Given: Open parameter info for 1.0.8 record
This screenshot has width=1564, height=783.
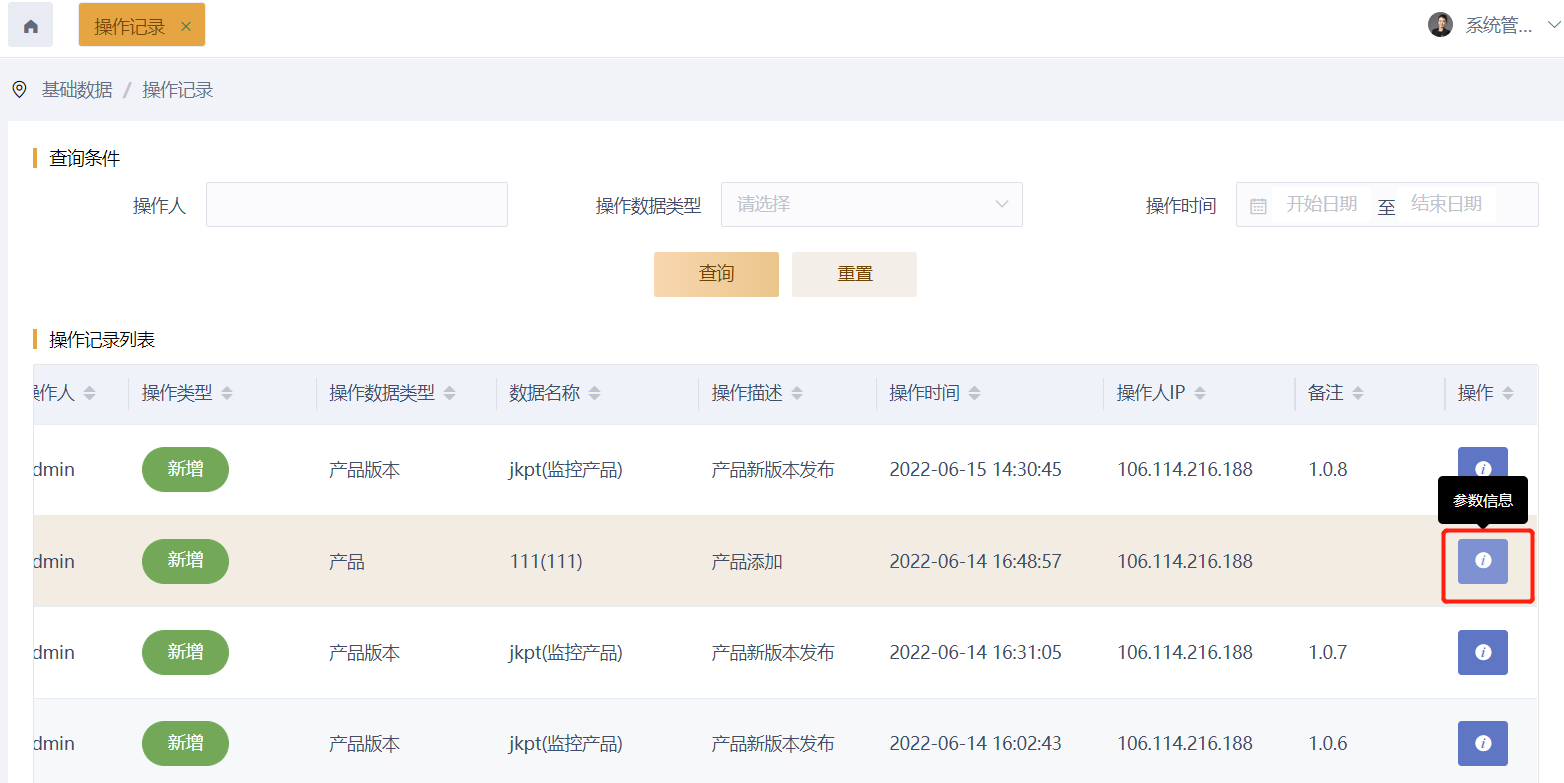Looking at the screenshot, I should [1482, 468].
